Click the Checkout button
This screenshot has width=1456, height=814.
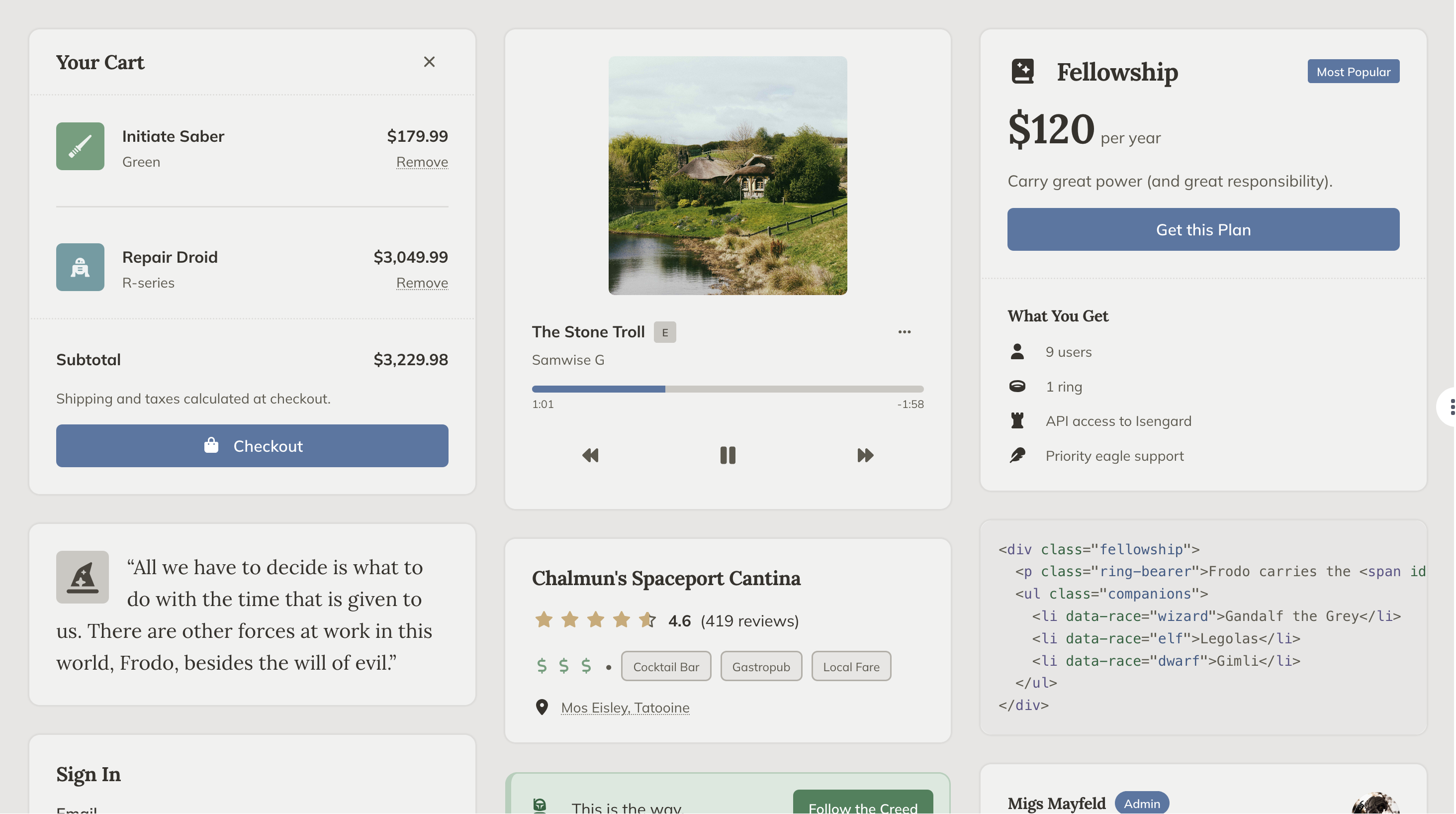[x=252, y=446]
